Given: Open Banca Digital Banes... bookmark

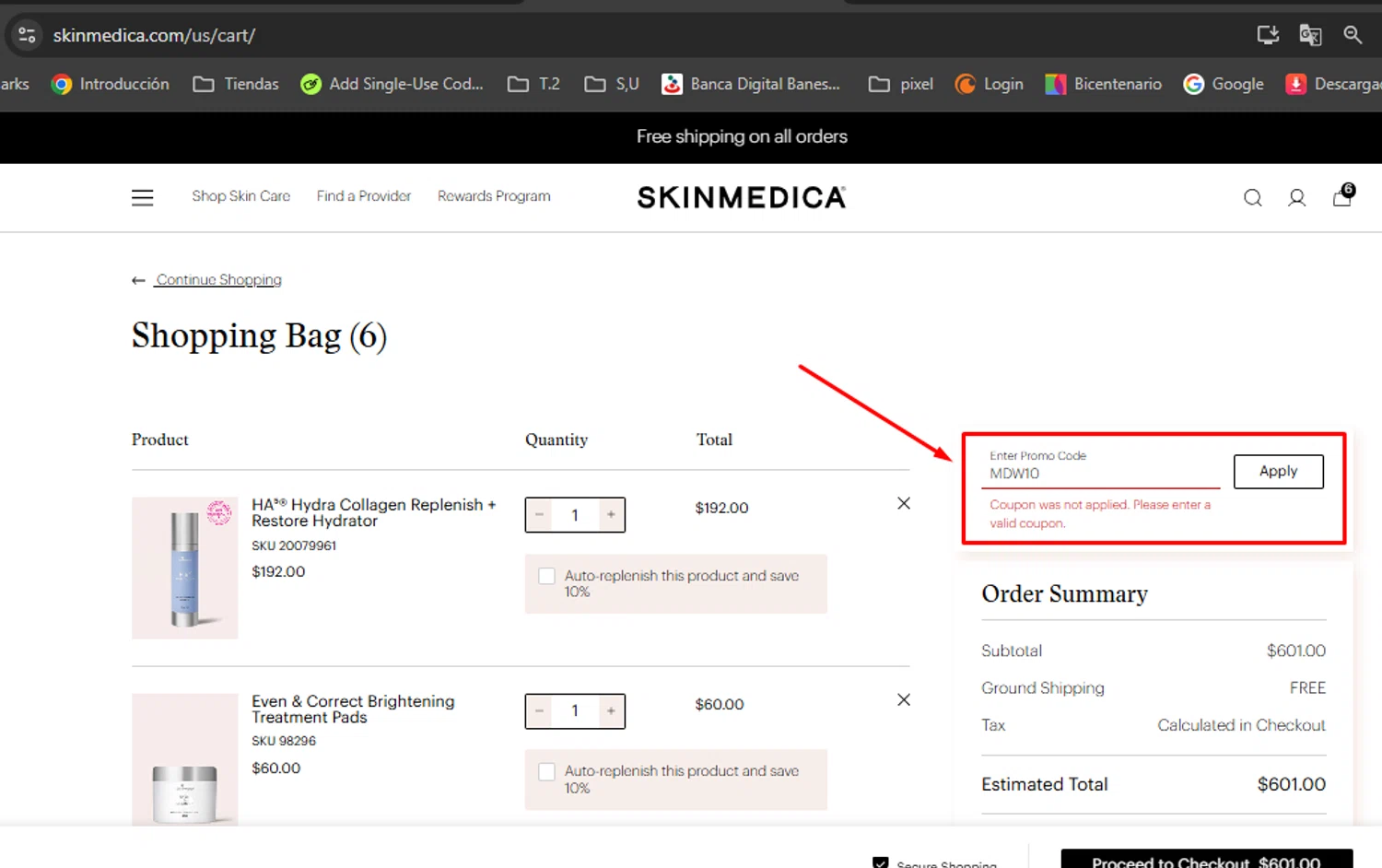Looking at the screenshot, I should click(751, 84).
